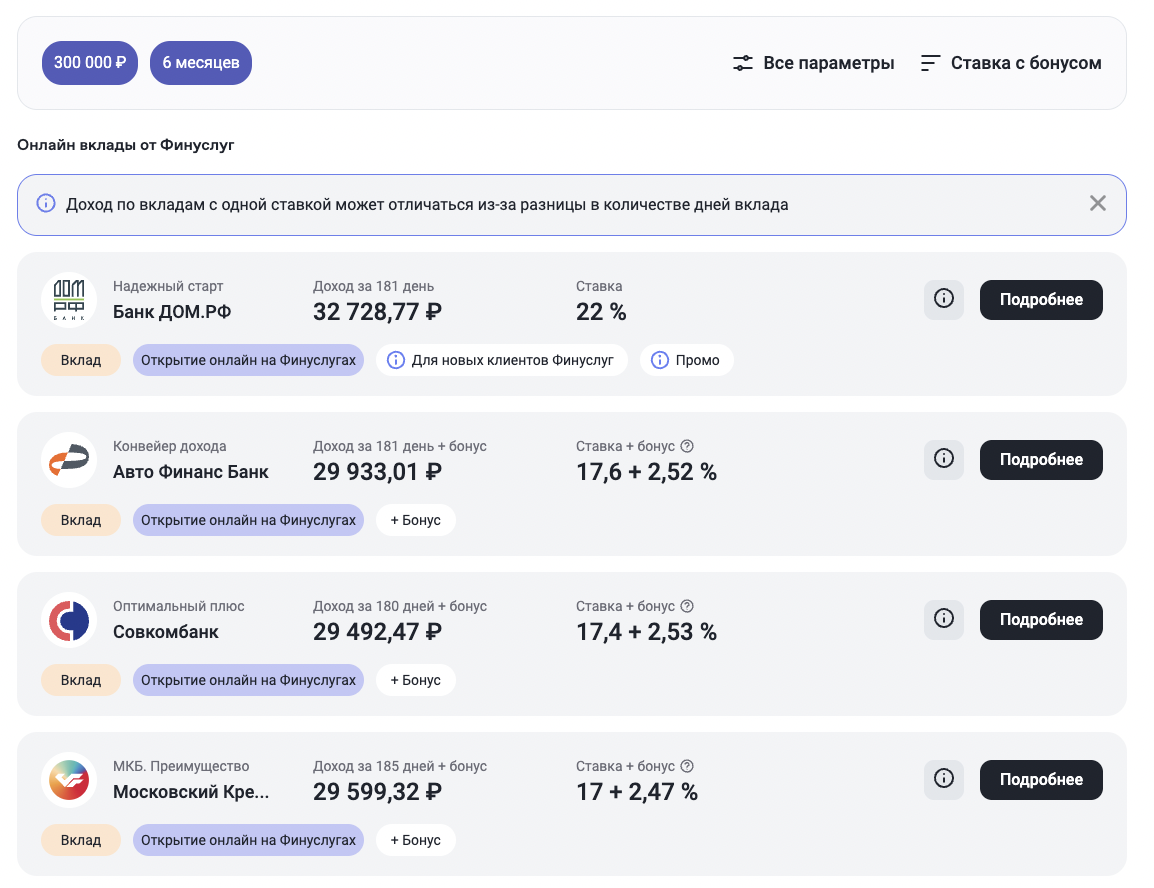Open info icon for Банк ДОМ.РФ deposit
Viewport: 1154px width, 888px height.
pyautogui.click(x=943, y=299)
